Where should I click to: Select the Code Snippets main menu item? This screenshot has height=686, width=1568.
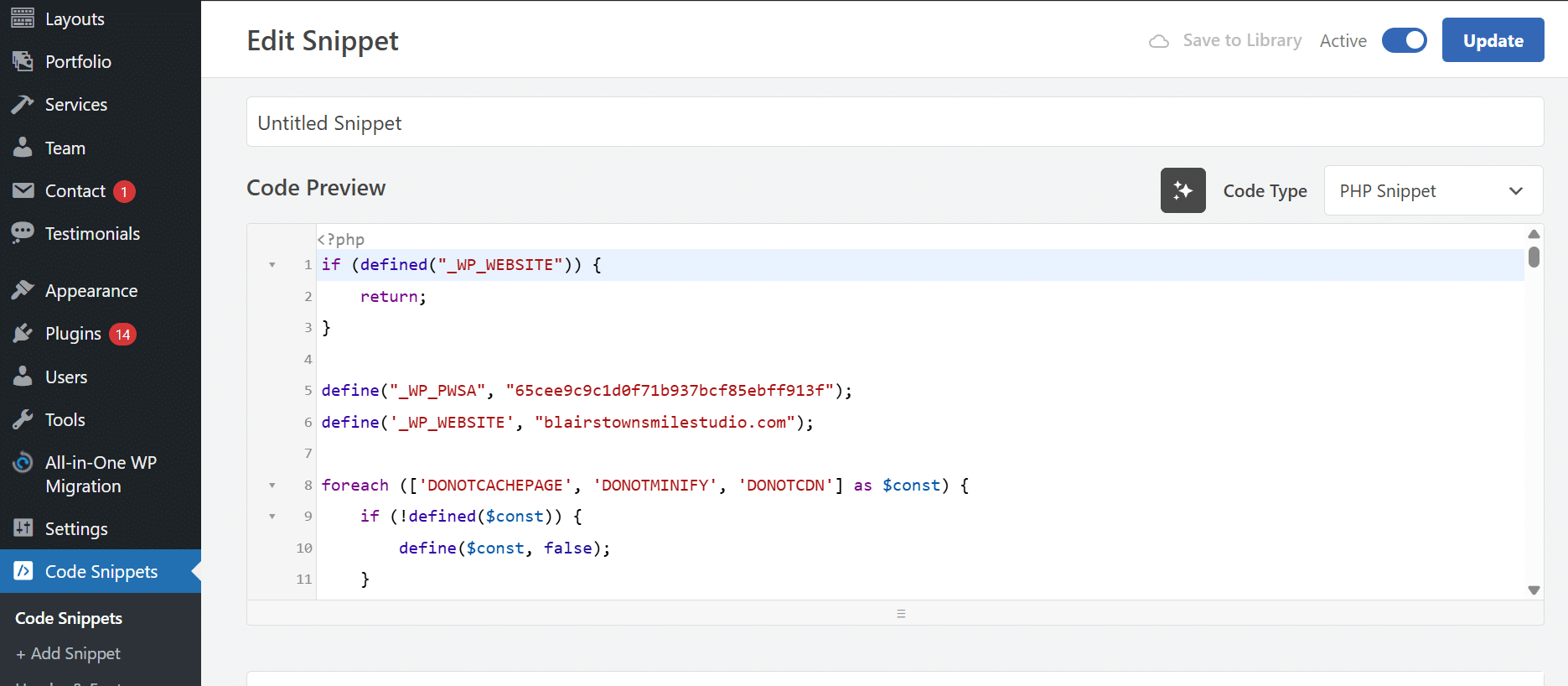coord(101,571)
